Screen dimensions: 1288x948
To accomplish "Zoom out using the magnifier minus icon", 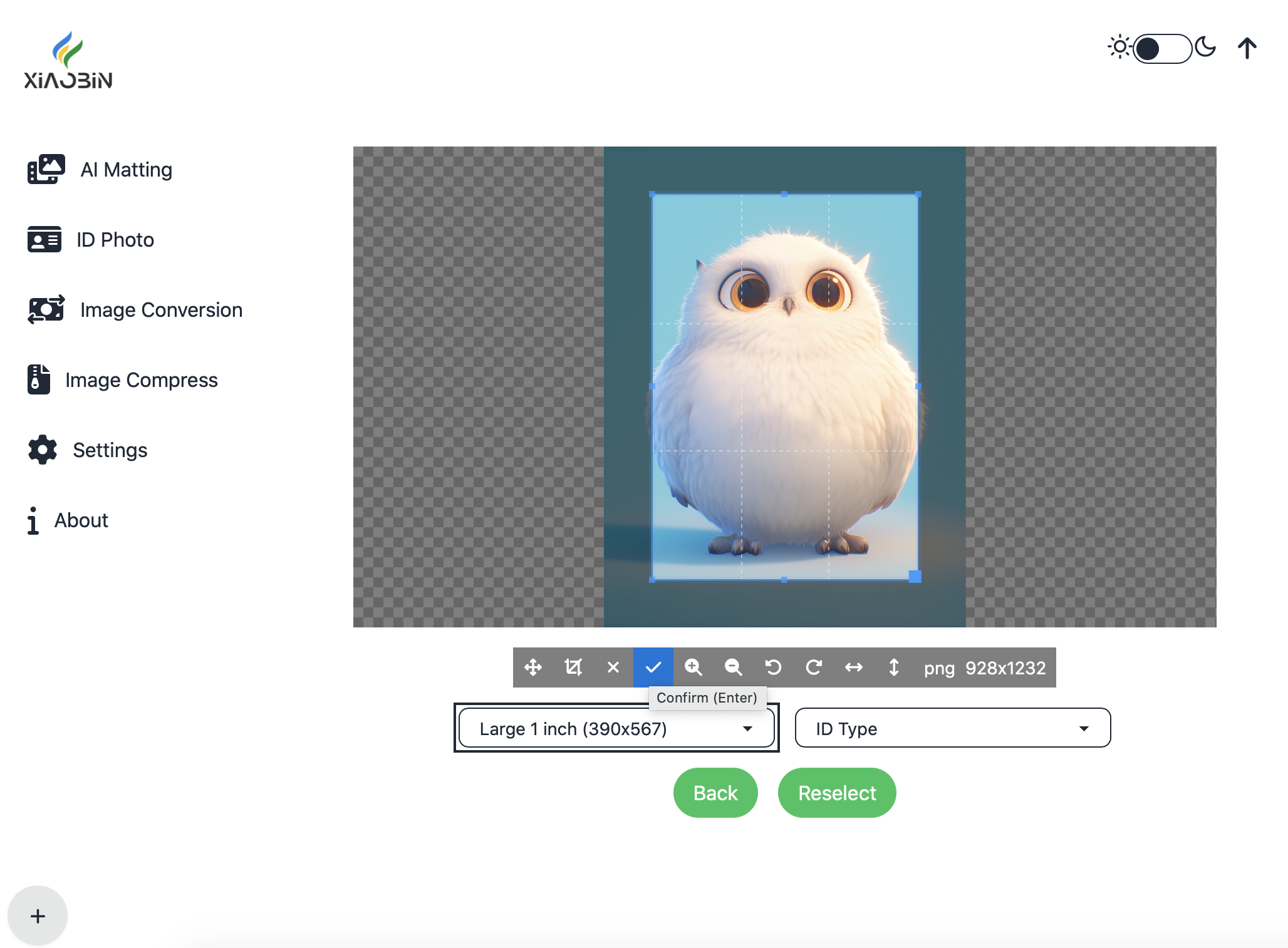I will (734, 667).
